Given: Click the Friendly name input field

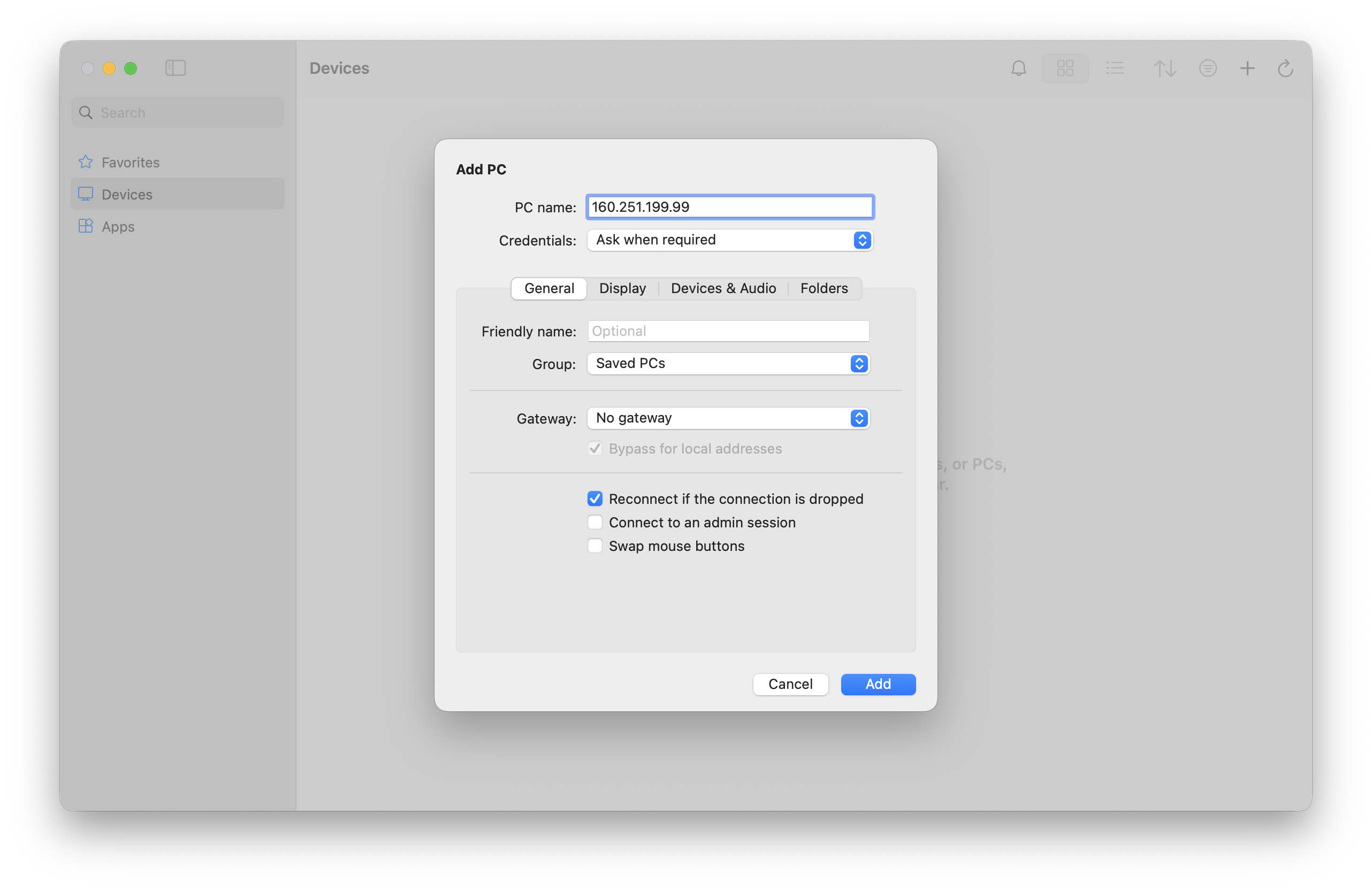Looking at the screenshot, I should (728, 331).
